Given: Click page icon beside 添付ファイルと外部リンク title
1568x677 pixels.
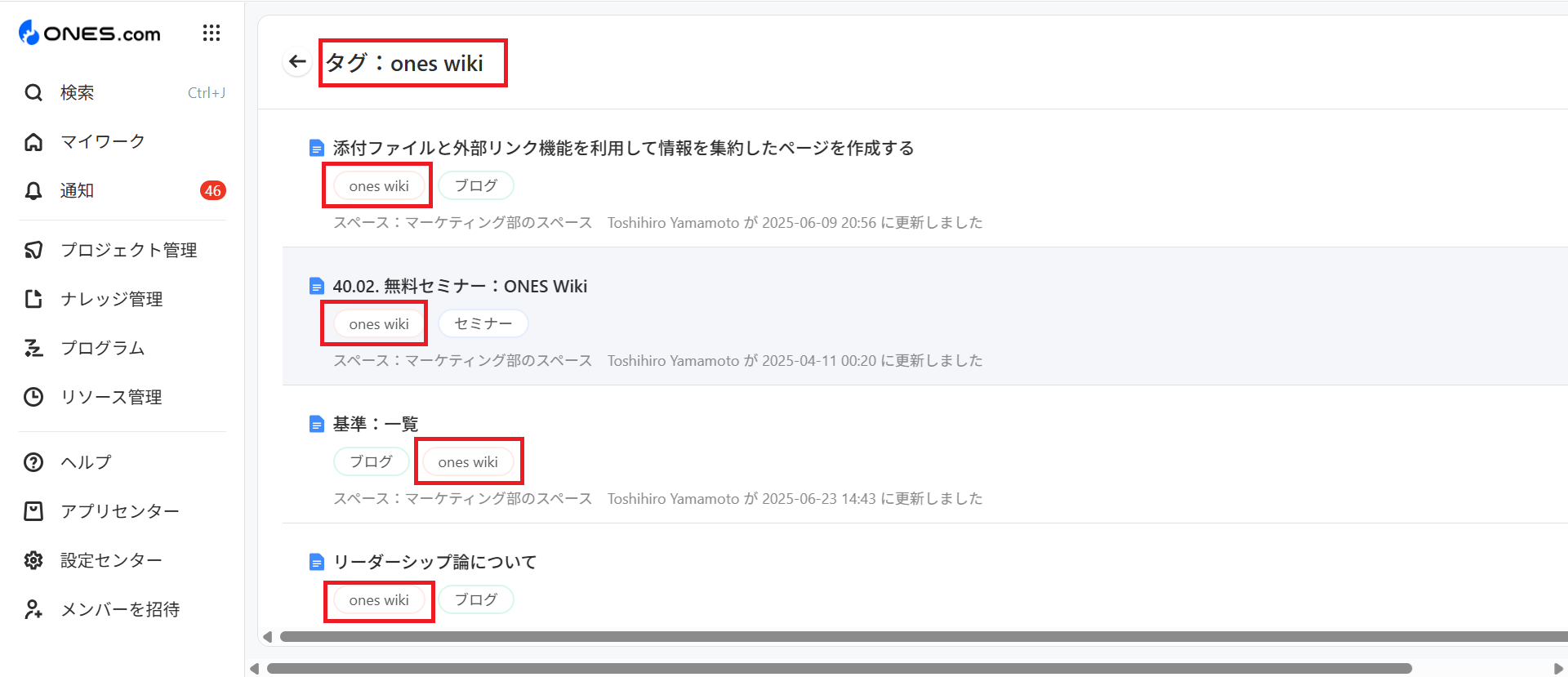Looking at the screenshot, I should tap(317, 148).
